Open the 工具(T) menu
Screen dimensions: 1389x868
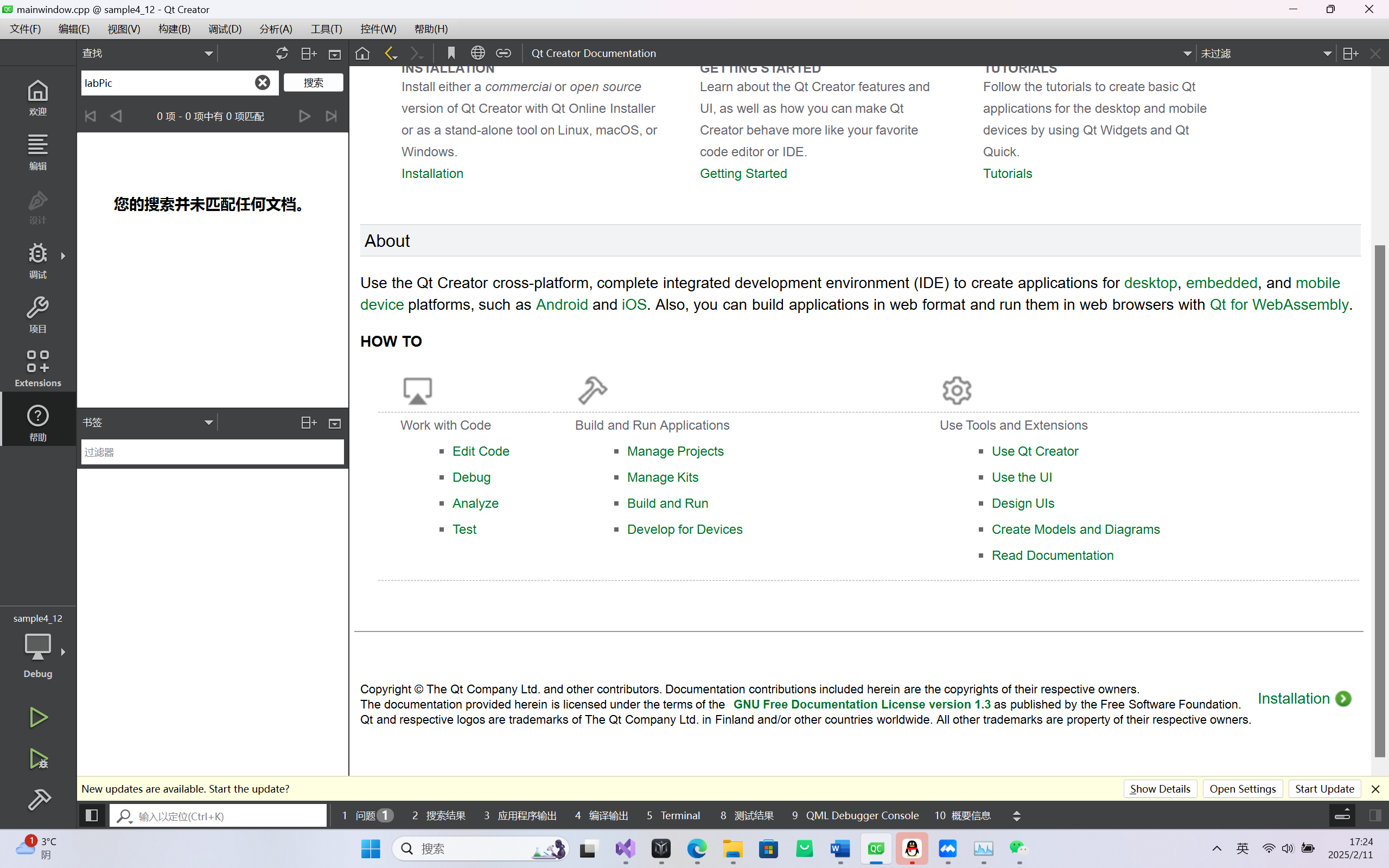click(x=326, y=29)
